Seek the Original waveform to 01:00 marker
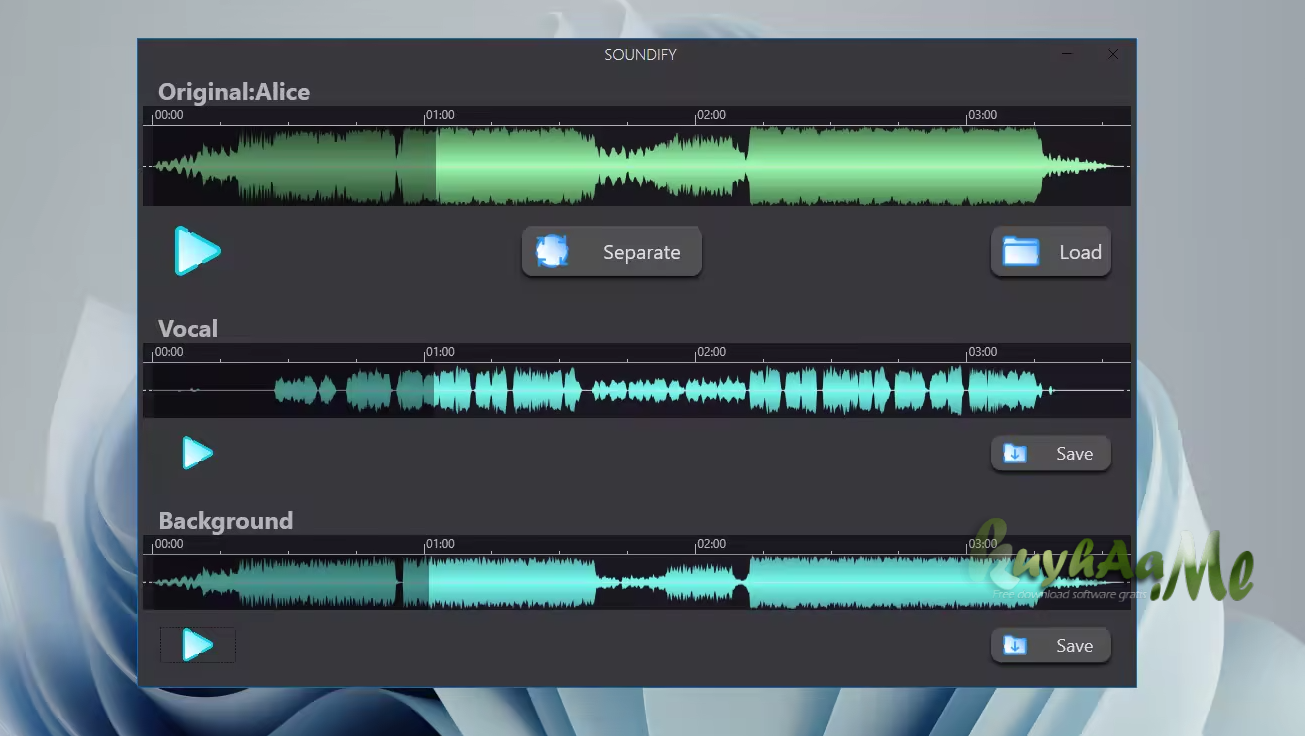Viewport: 1305px width, 736px height. point(440,115)
